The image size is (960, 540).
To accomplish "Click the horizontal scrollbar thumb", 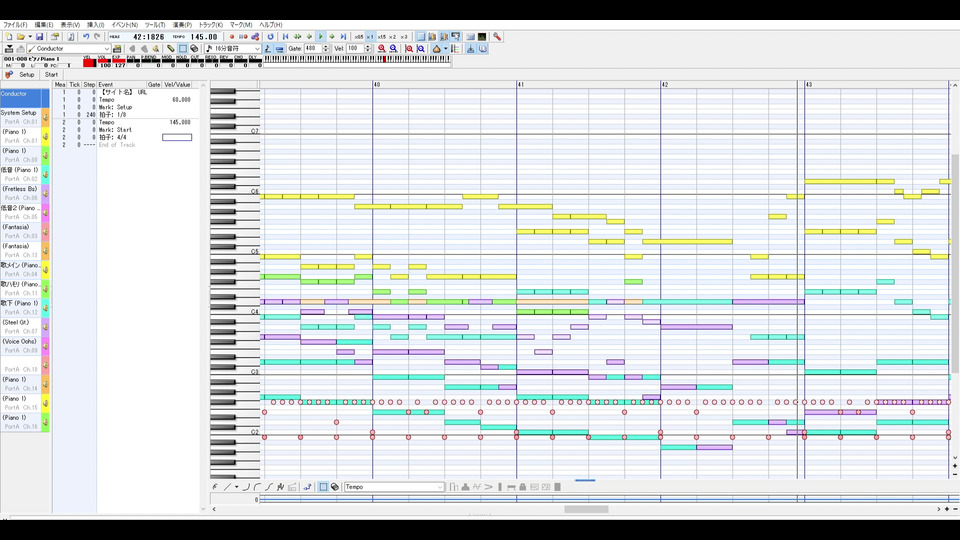I will (586, 509).
